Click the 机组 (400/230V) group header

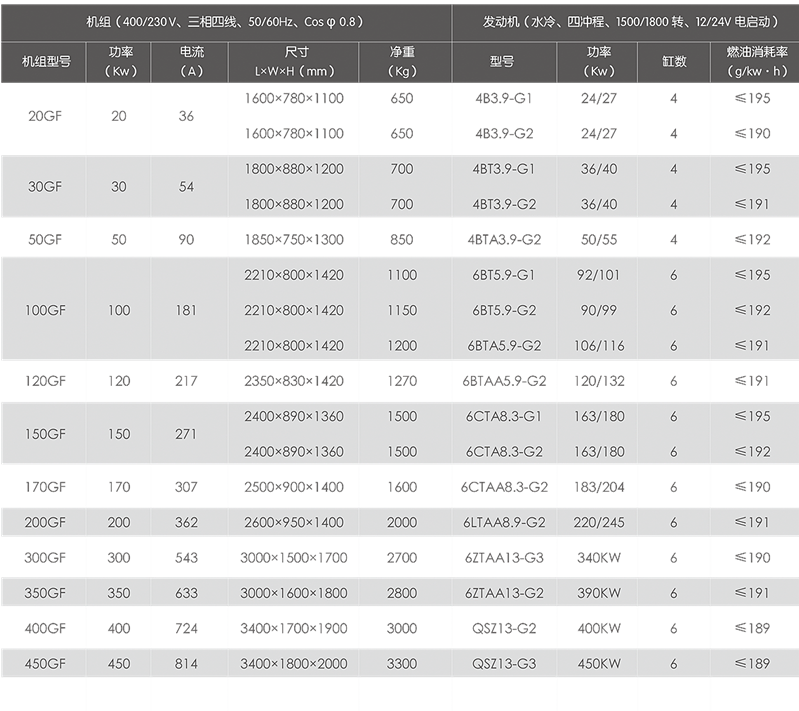pos(225,21)
